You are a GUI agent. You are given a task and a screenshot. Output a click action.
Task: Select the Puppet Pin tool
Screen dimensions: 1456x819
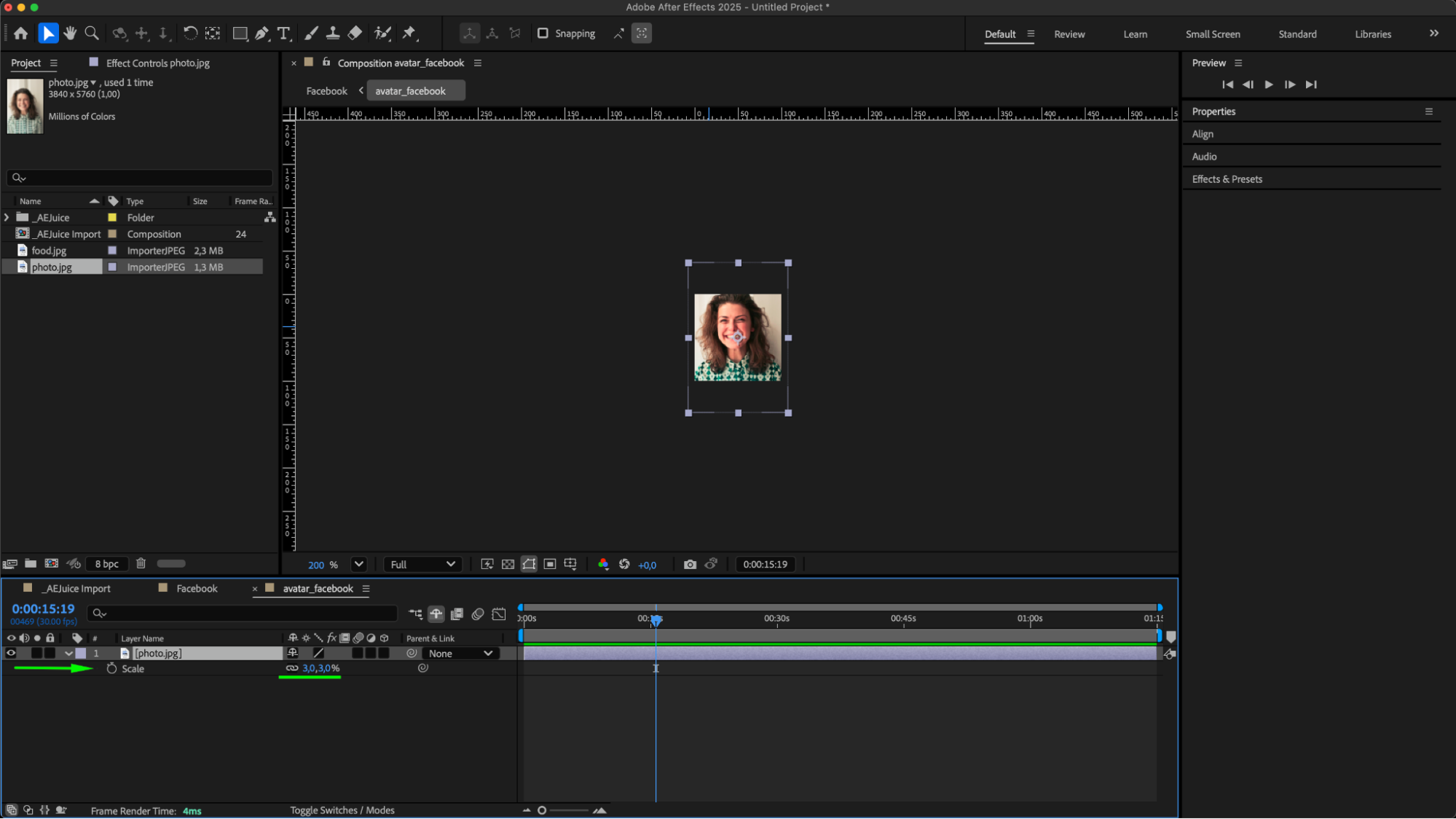tap(409, 33)
